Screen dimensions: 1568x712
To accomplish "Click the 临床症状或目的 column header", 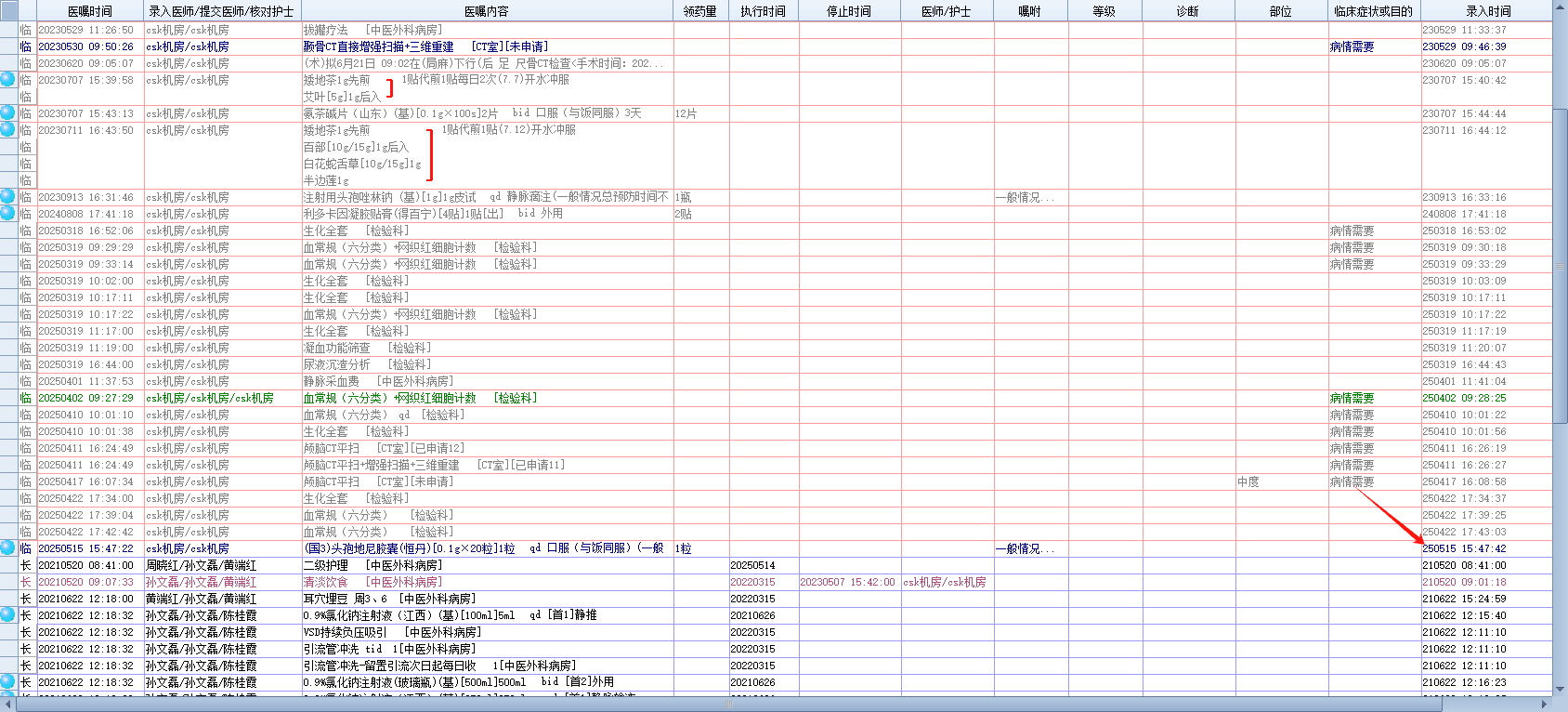I will tap(1374, 11).
